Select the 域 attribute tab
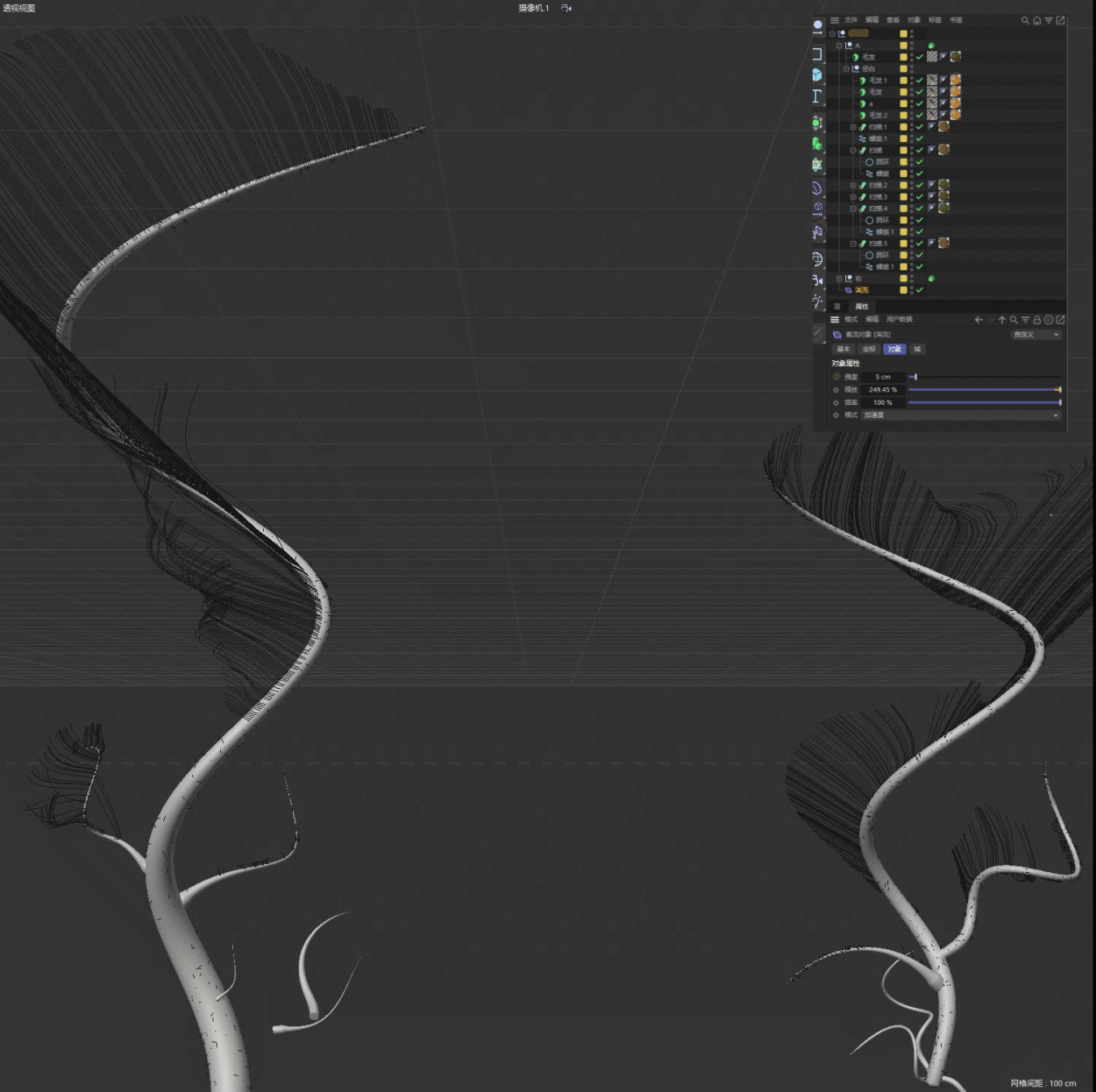This screenshot has width=1096, height=1092. [917, 349]
